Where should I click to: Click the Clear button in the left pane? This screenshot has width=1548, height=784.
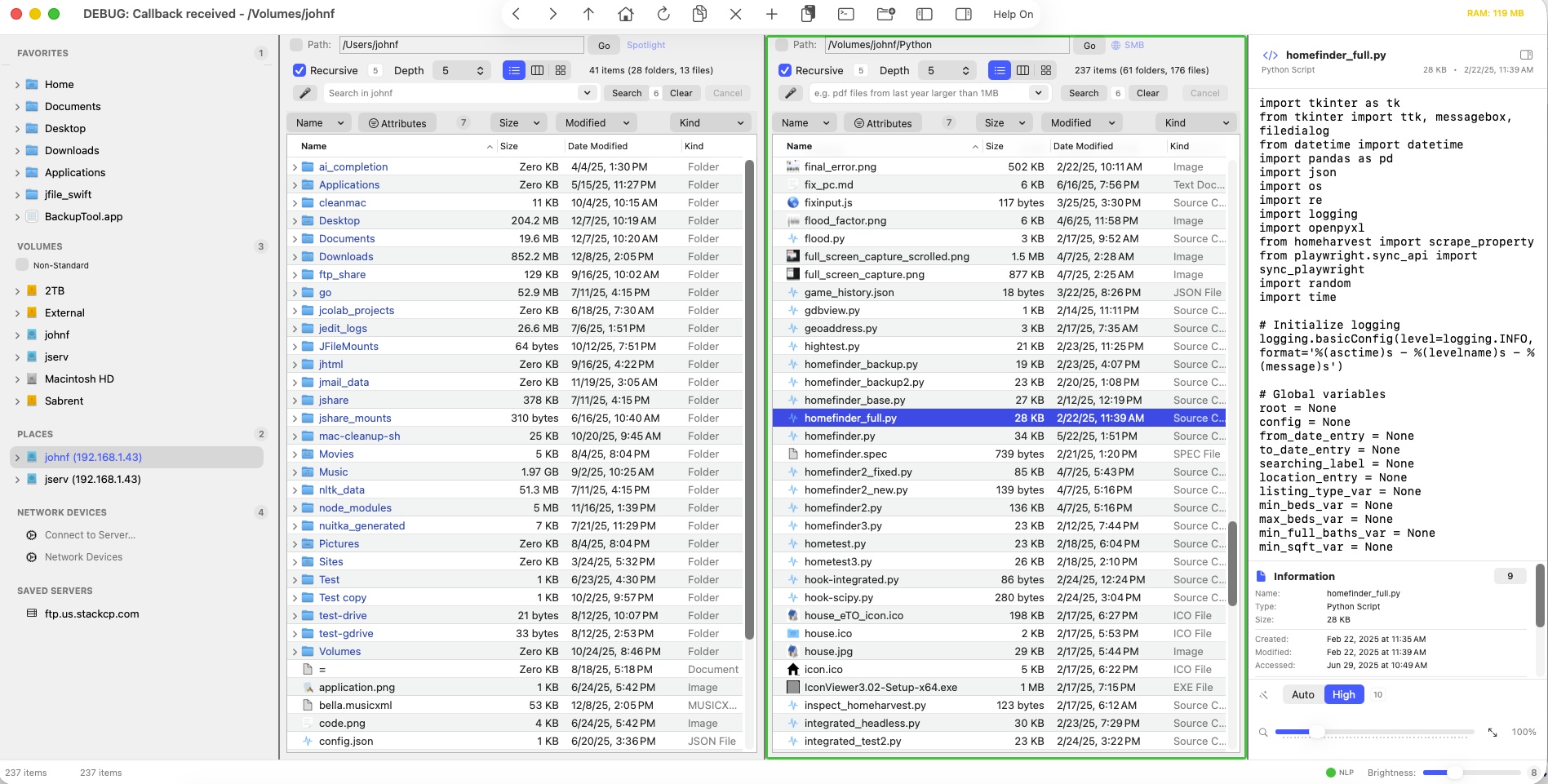681,93
